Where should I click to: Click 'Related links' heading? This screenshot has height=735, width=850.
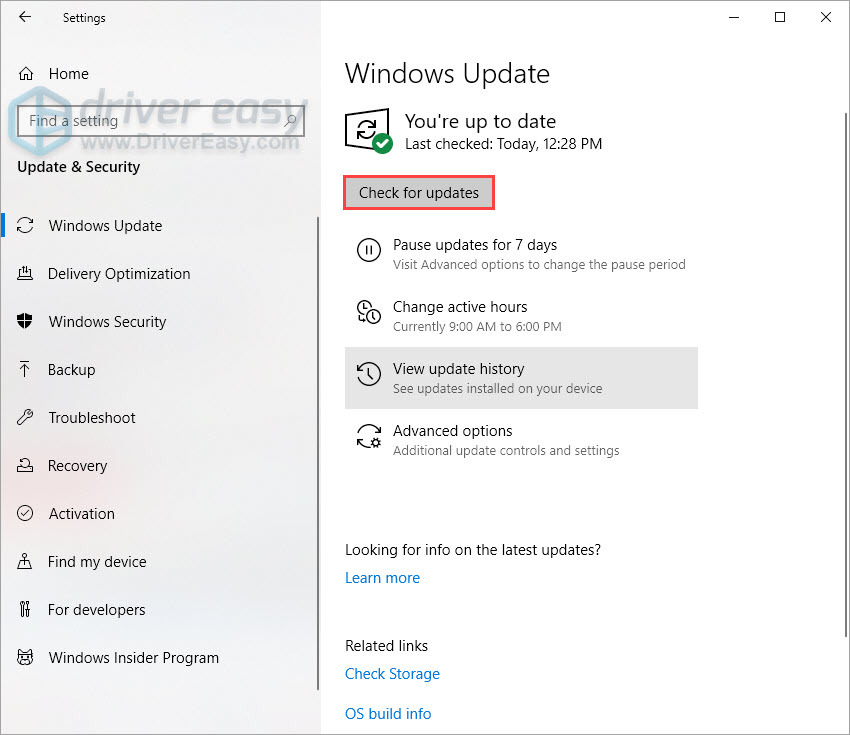point(387,646)
